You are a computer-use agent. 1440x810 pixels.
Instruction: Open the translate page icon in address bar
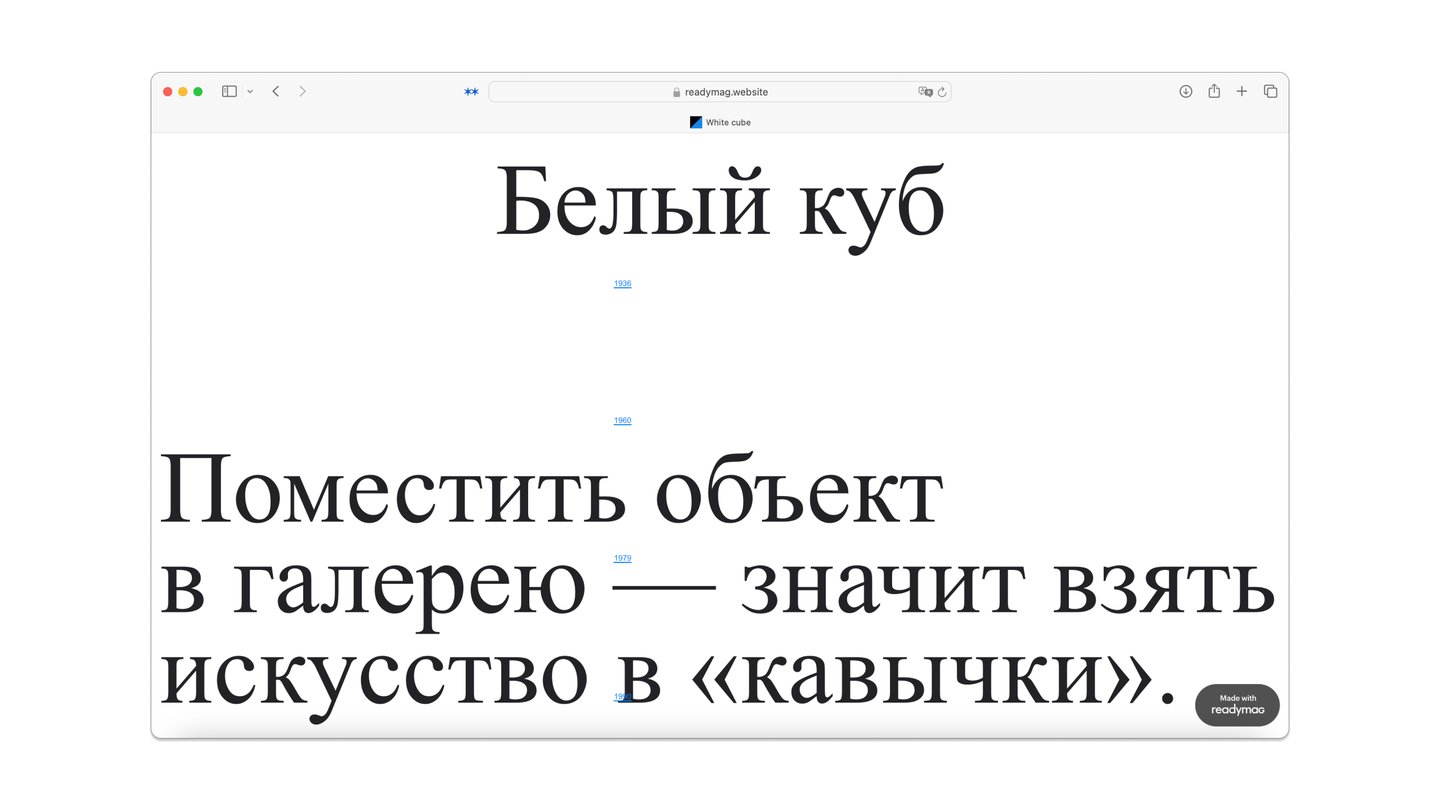[925, 92]
